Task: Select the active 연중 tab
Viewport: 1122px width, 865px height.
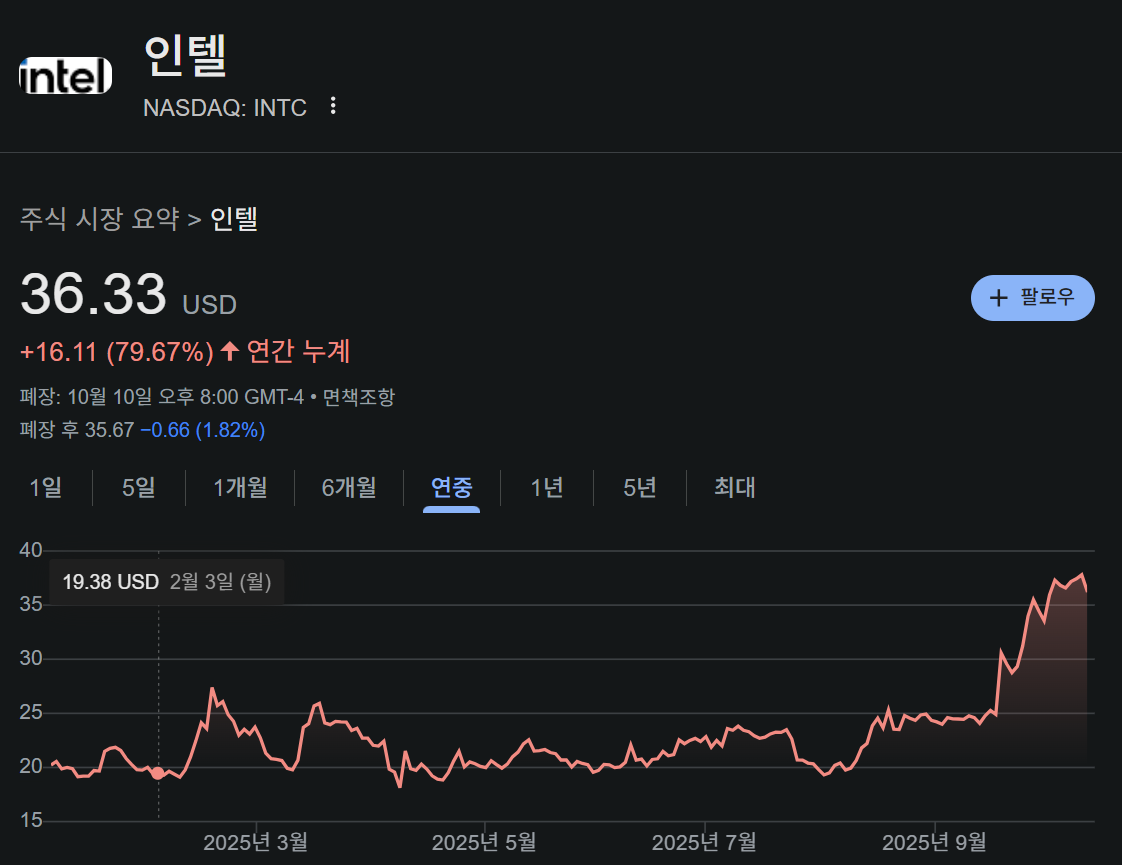Action: point(451,488)
